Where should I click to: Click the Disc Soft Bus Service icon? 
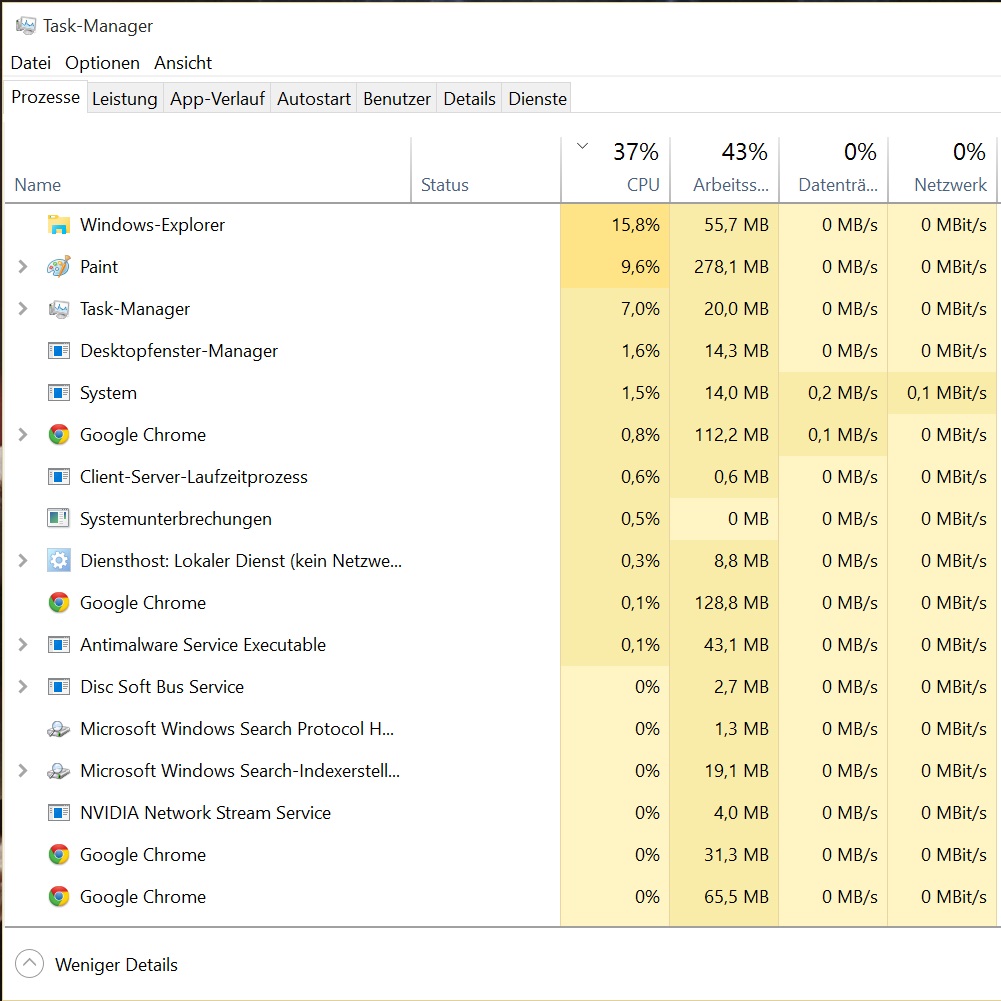[x=59, y=687]
